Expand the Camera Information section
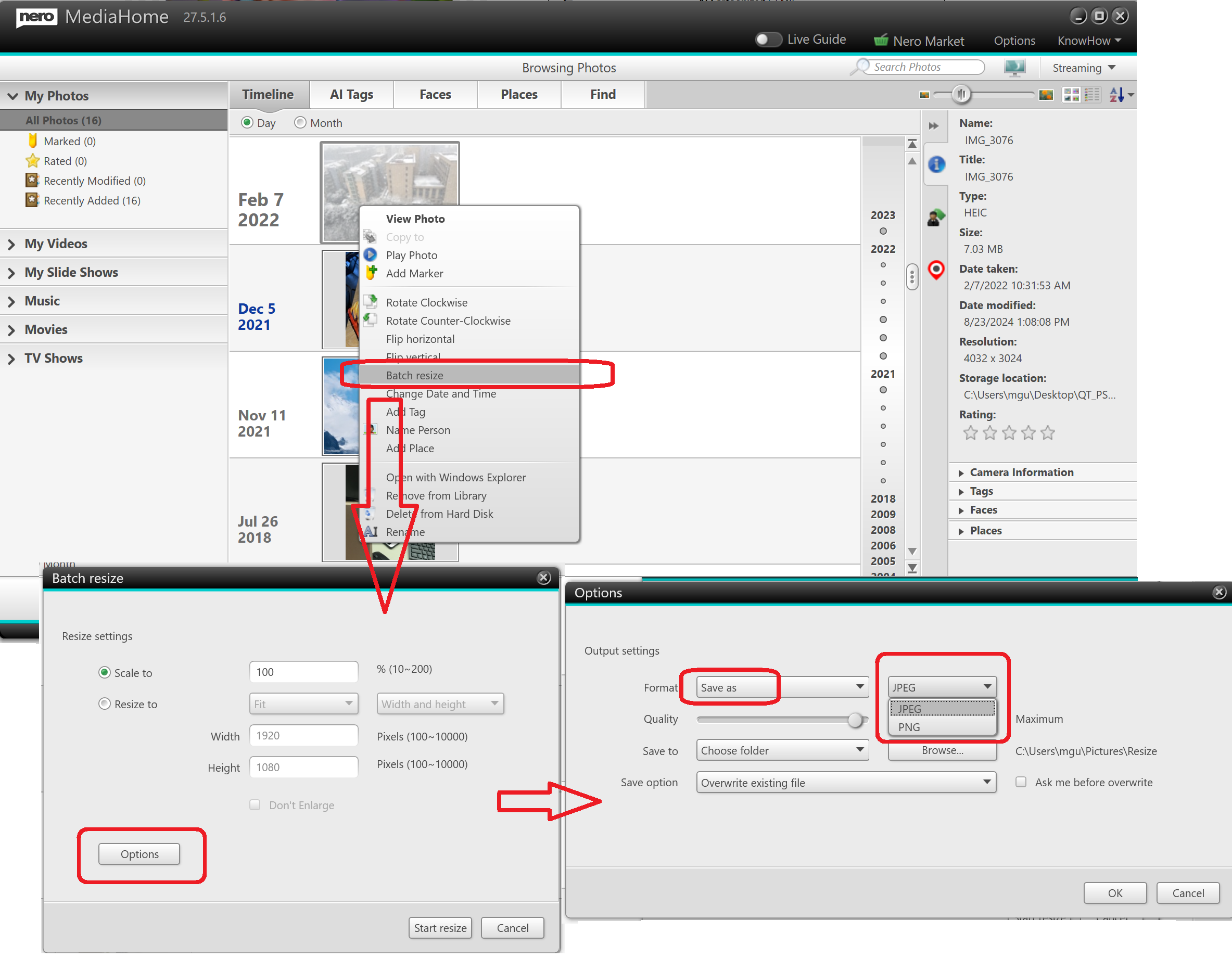Screen dimensions: 1232x959 point(1021,472)
